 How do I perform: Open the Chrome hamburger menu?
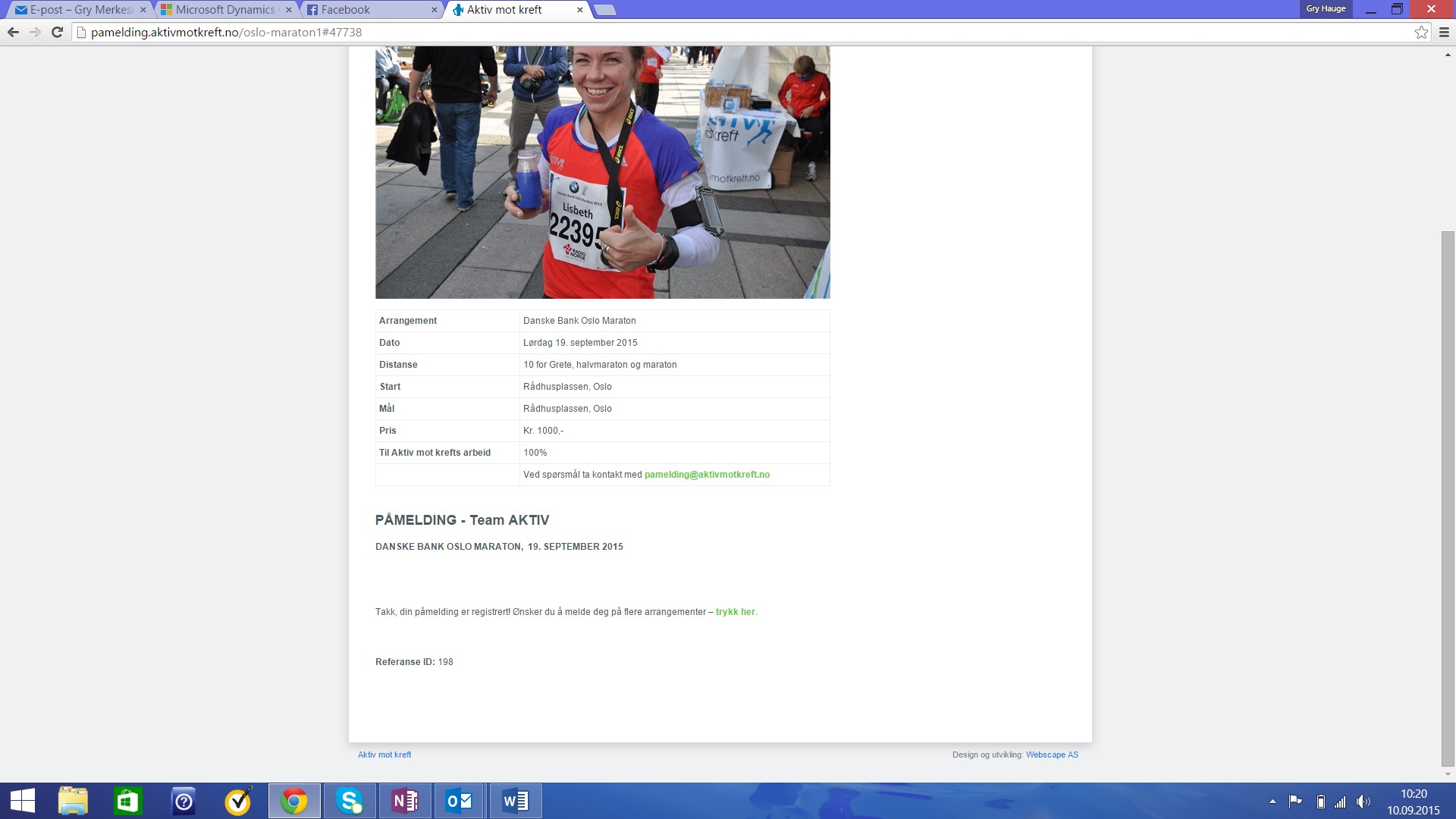pos(1444,32)
